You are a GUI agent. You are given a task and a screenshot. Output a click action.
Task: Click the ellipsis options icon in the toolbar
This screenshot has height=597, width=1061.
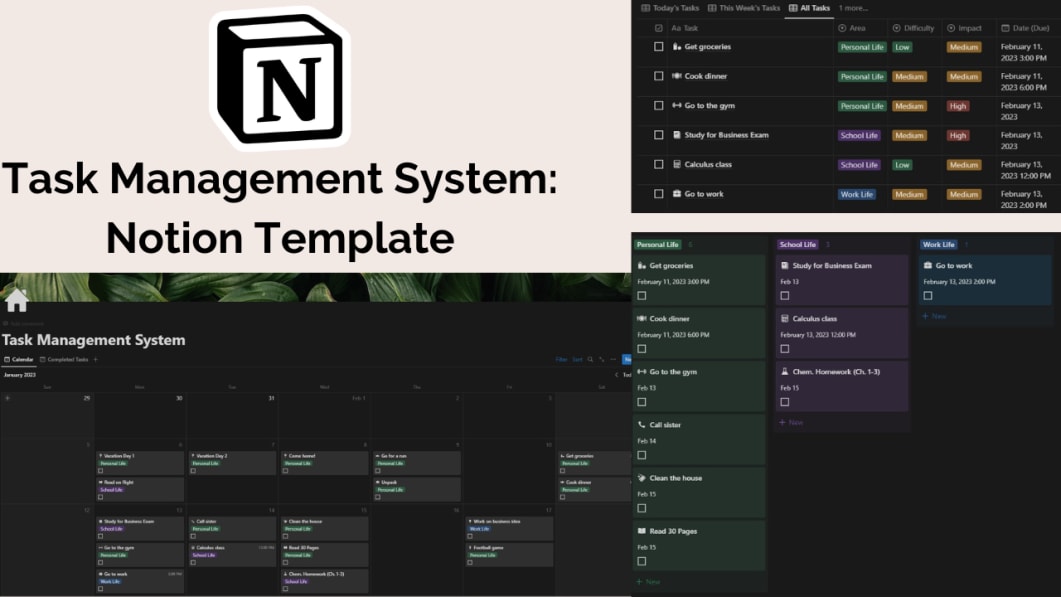(613, 359)
